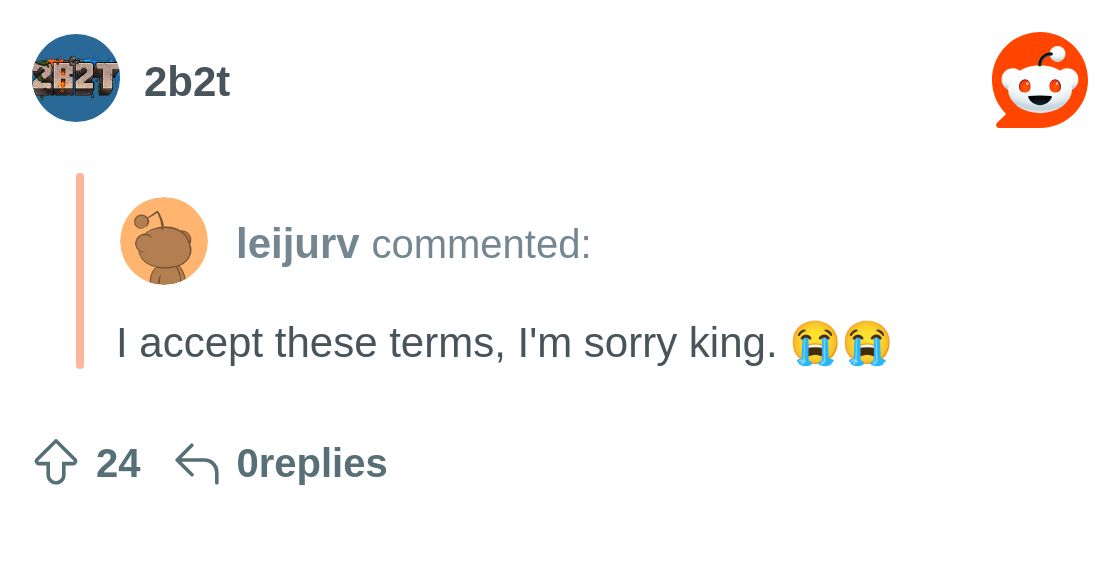This screenshot has height=584, width=1120.
Task: Open leijurv's orange profile avatar
Action: click(x=164, y=241)
